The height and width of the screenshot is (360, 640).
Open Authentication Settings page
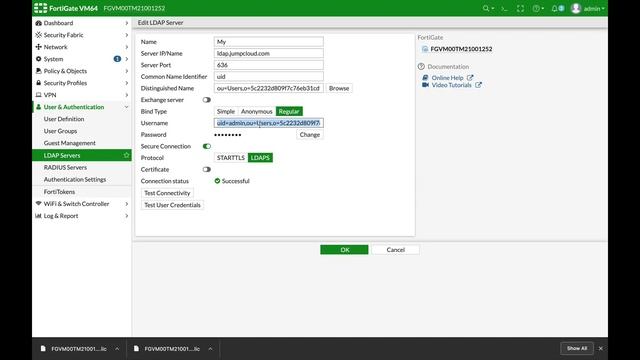click(x=75, y=179)
